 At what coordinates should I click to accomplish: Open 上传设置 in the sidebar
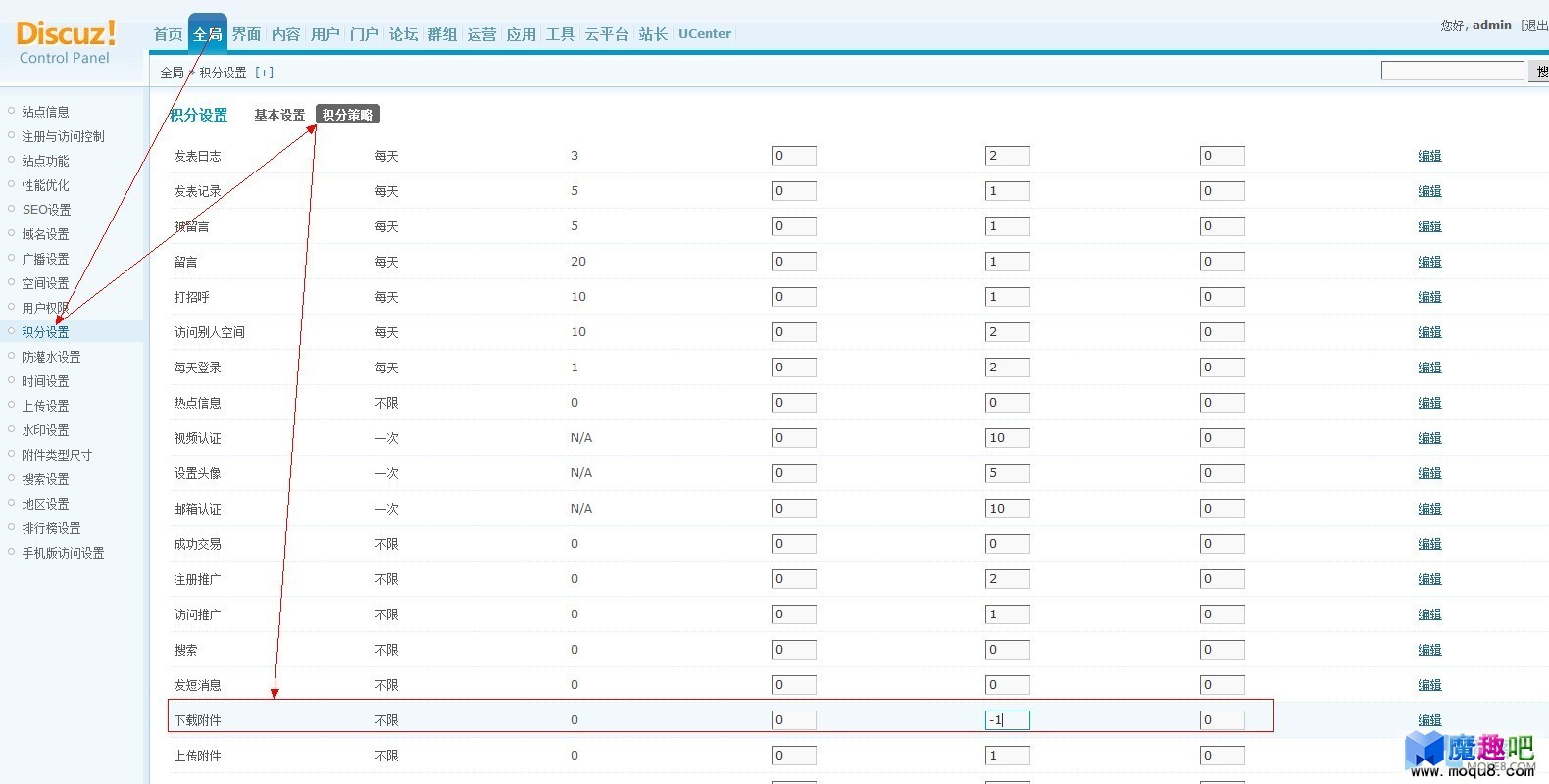coord(45,406)
